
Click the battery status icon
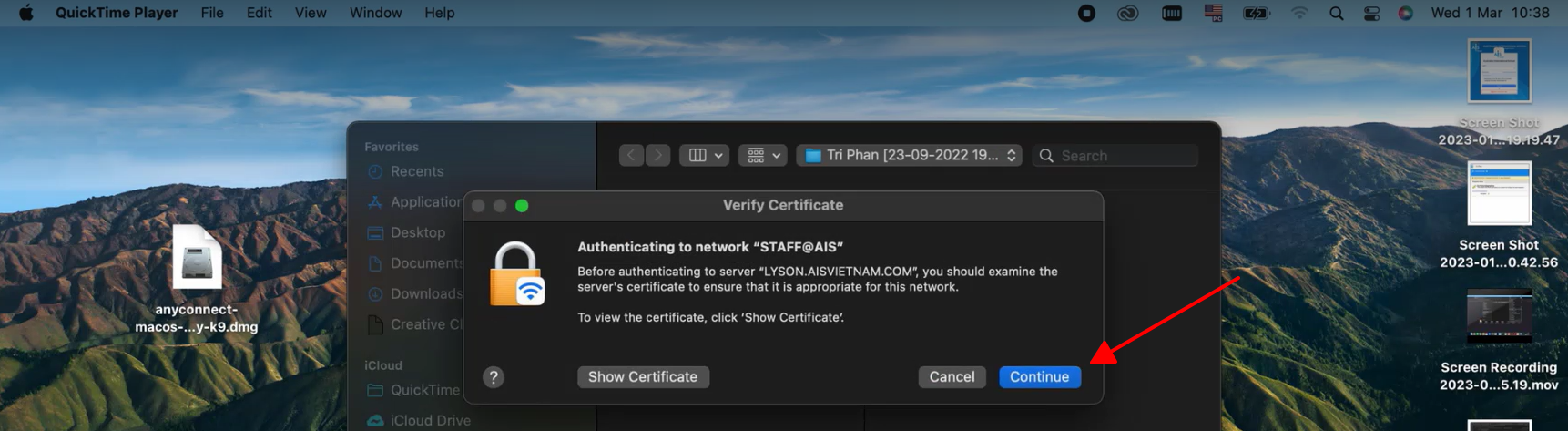pyautogui.click(x=1256, y=13)
